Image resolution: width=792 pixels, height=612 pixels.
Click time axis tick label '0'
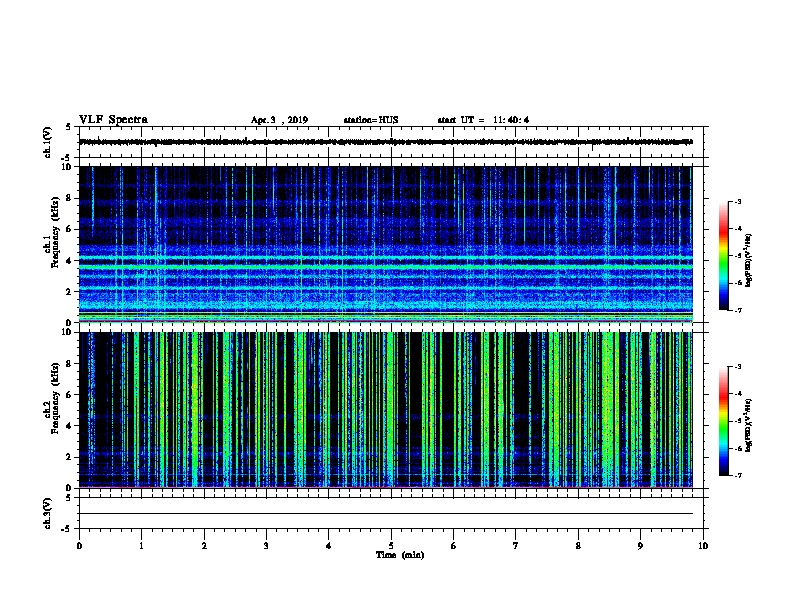[79, 546]
